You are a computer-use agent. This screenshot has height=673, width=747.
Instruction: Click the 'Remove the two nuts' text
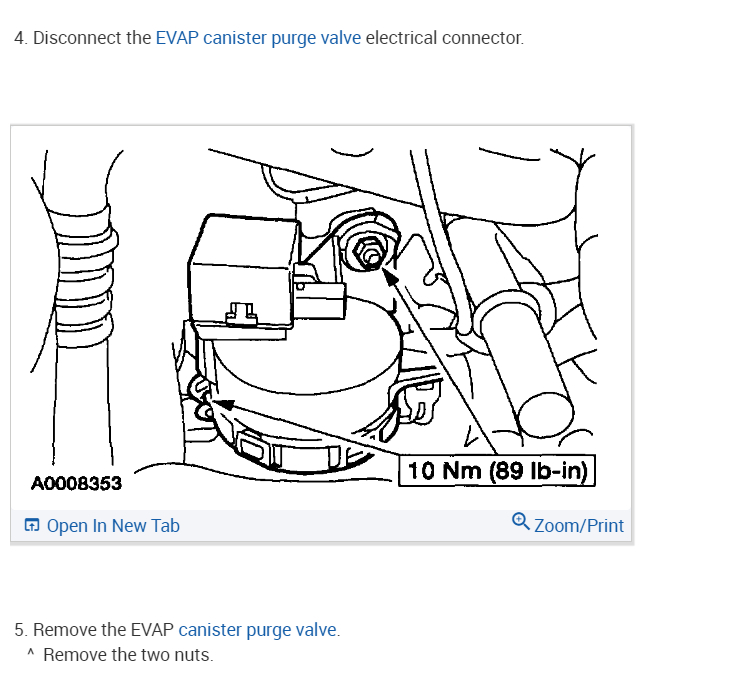(x=128, y=655)
